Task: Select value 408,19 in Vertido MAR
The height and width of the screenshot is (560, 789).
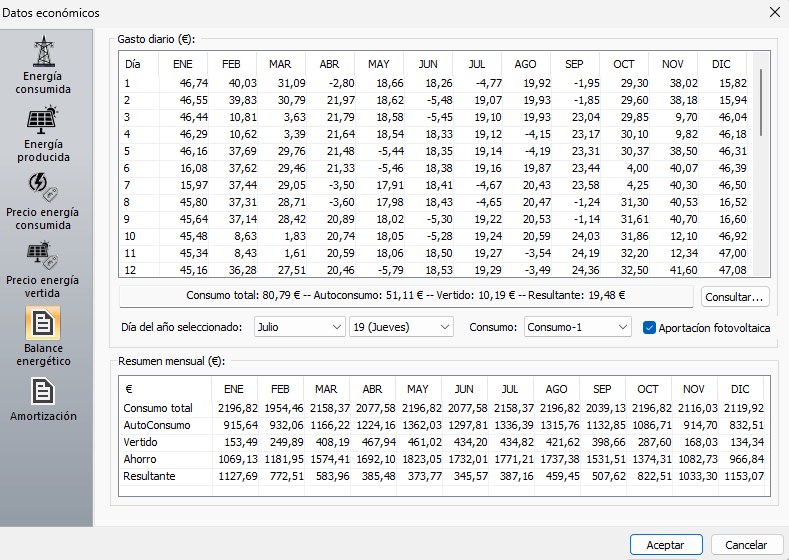Action: pyautogui.click(x=333, y=442)
